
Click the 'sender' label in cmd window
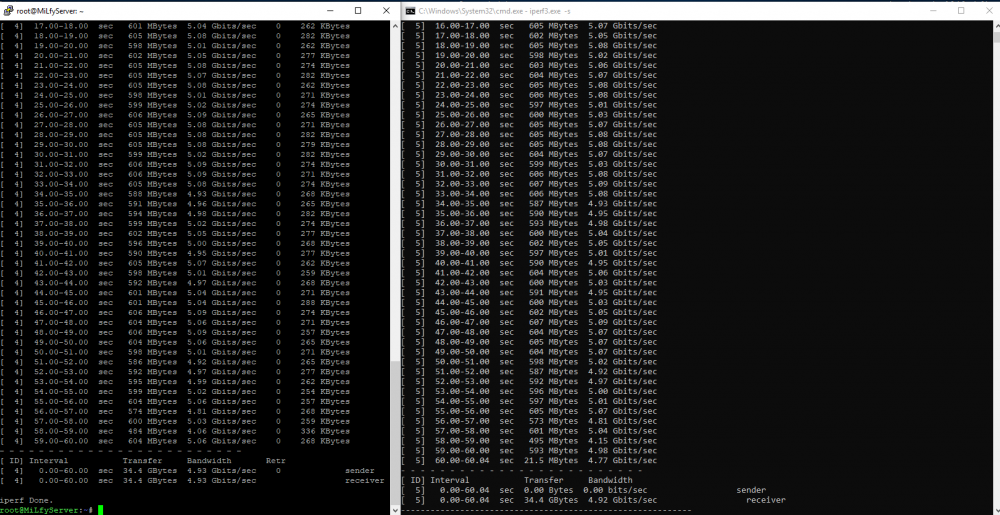tap(751, 490)
